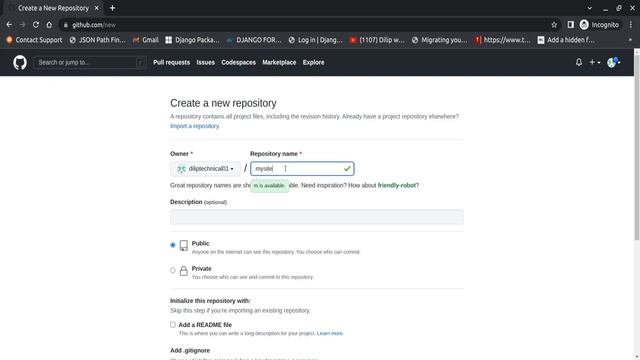This screenshot has width=640, height=360.
Task: Toggle the browser side panel
Action: tap(571, 25)
